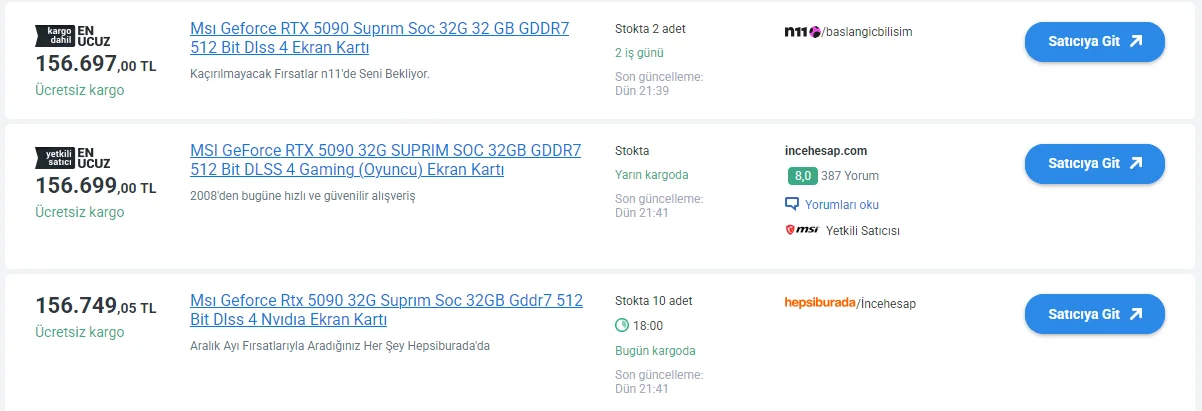Click the incehesap.com seller name

pos(826,151)
